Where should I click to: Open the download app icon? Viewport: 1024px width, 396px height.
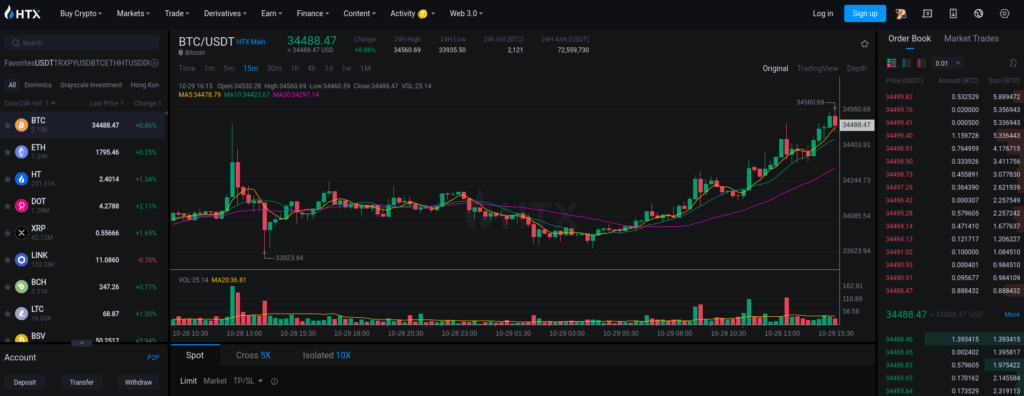click(953, 13)
